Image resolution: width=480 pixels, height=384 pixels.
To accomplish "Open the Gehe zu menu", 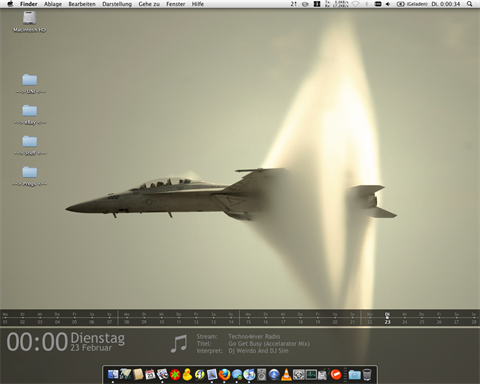I will [149, 4].
